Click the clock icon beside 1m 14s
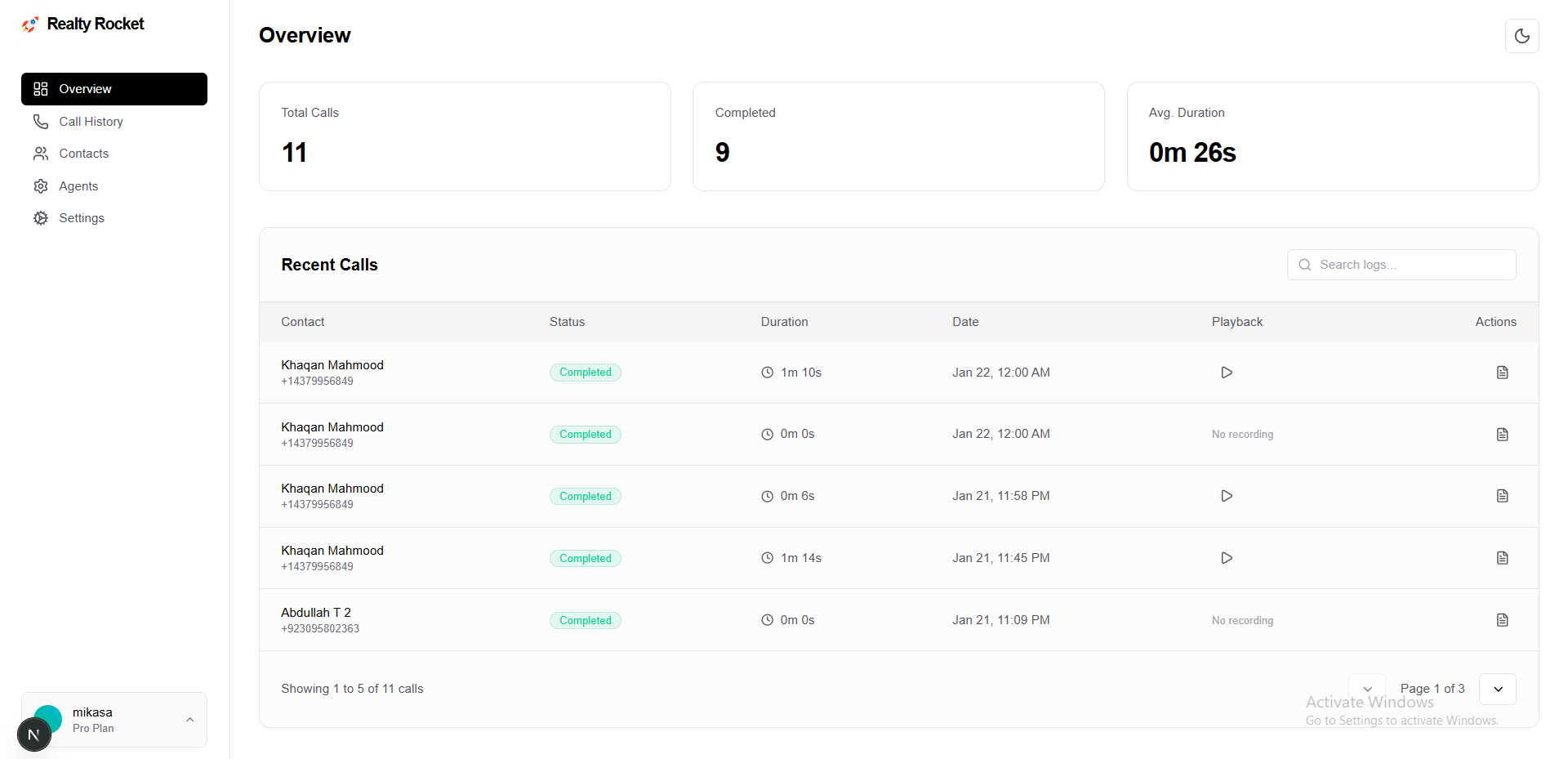 click(768, 558)
